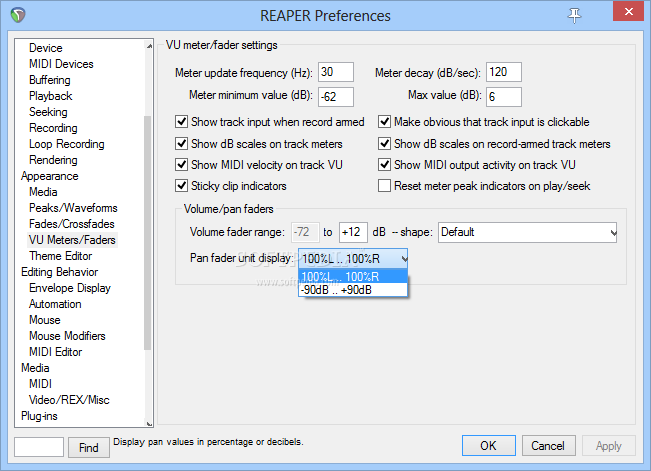Image resolution: width=651 pixels, height=471 pixels.
Task: Select MIDI under the Media category
Action: [40, 384]
